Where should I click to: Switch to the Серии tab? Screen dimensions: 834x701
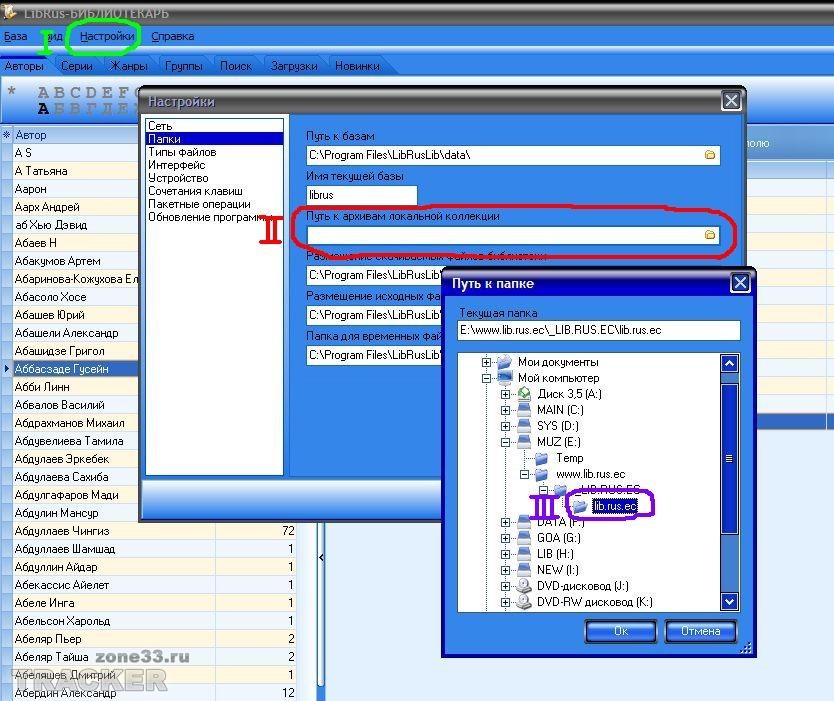(77, 66)
